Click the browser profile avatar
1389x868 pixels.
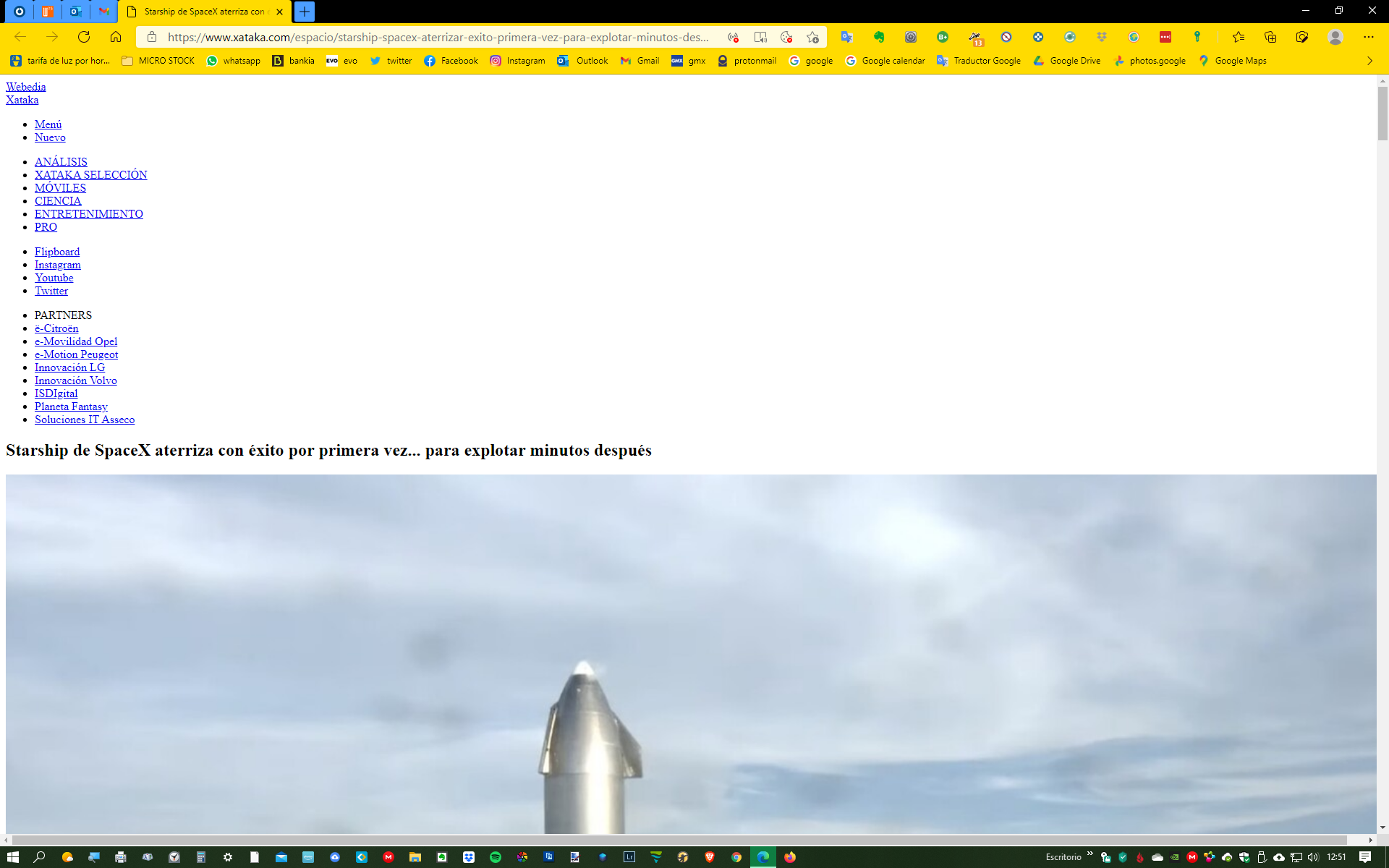pyautogui.click(x=1335, y=37)
